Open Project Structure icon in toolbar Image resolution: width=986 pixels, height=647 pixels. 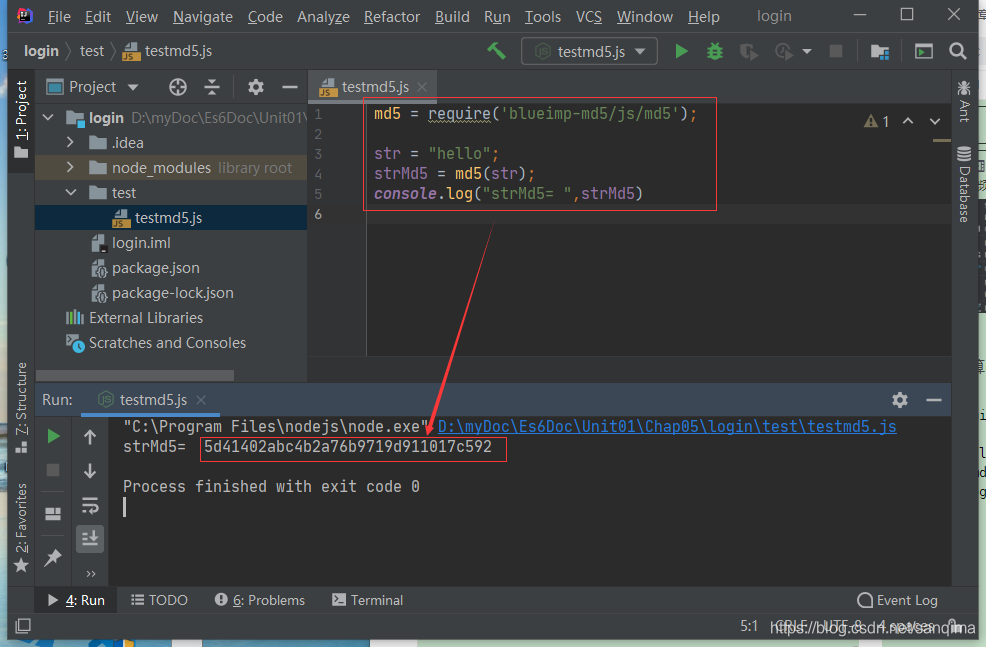pos(880,52)
